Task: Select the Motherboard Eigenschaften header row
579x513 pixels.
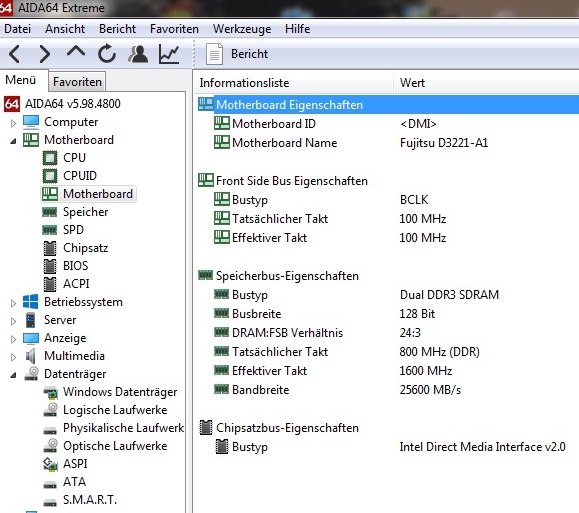Action: pyautogui.click(x=388, y=105)
